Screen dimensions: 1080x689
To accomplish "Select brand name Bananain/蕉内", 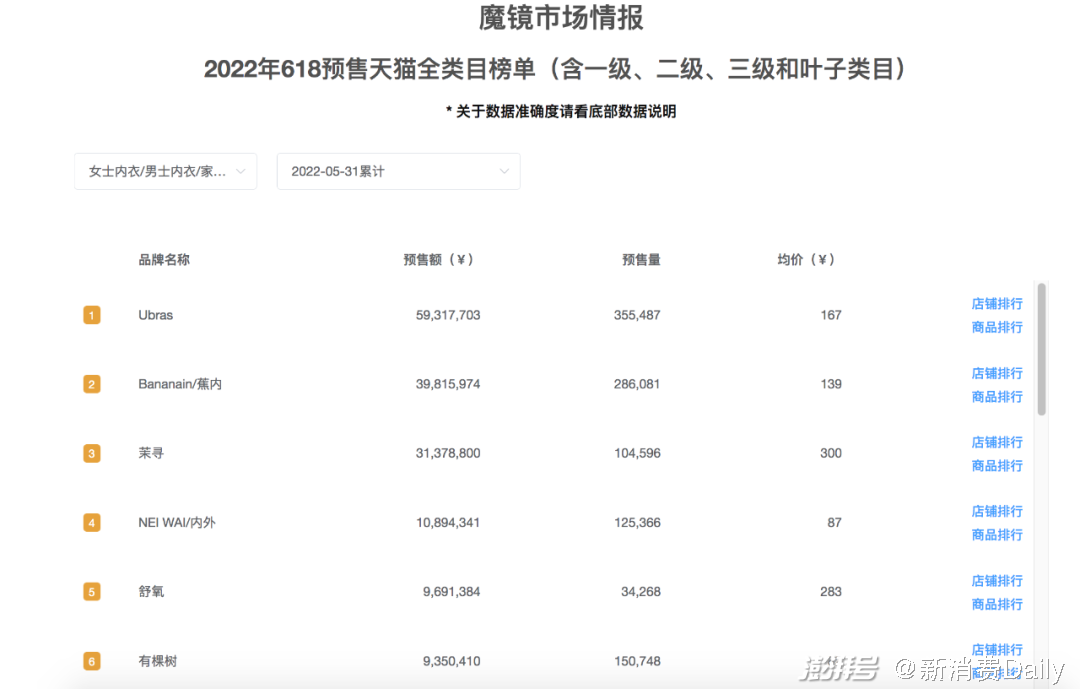I will click(x=180, y=384).
